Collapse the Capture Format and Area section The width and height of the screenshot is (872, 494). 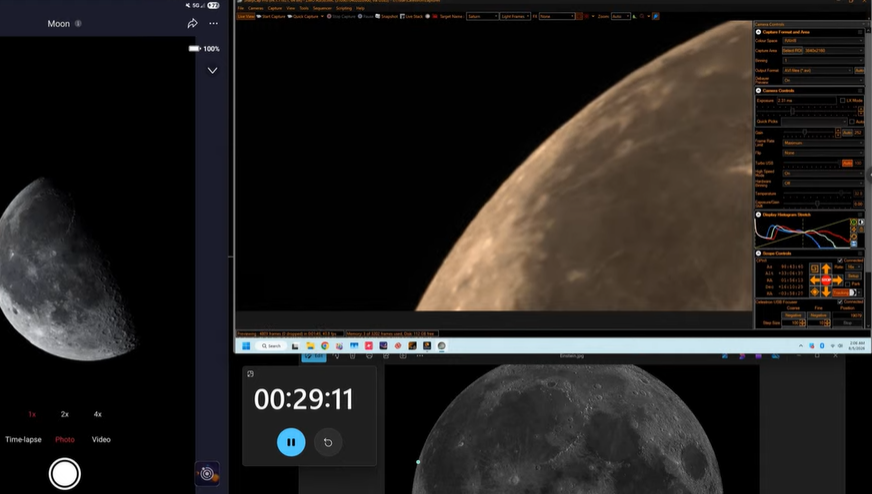[x=759, y=32]
